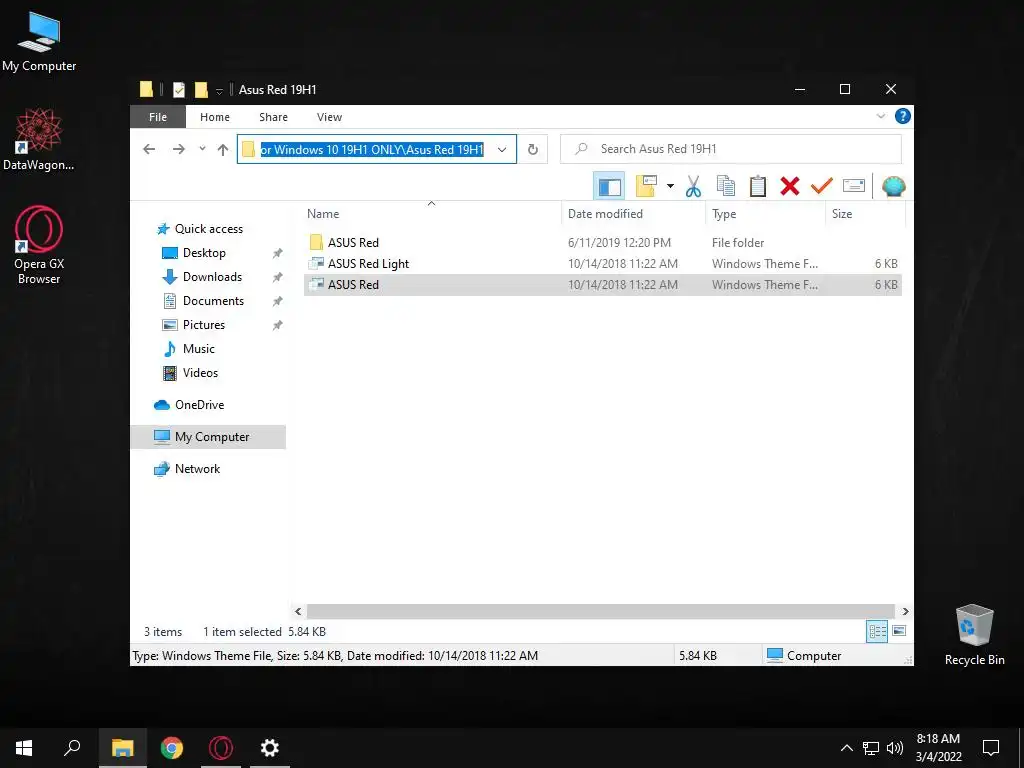Click the Paste clipboard icon
The width and height of the screenshot is (1024, 768).
pyautogui.click(x=758, y=186)
